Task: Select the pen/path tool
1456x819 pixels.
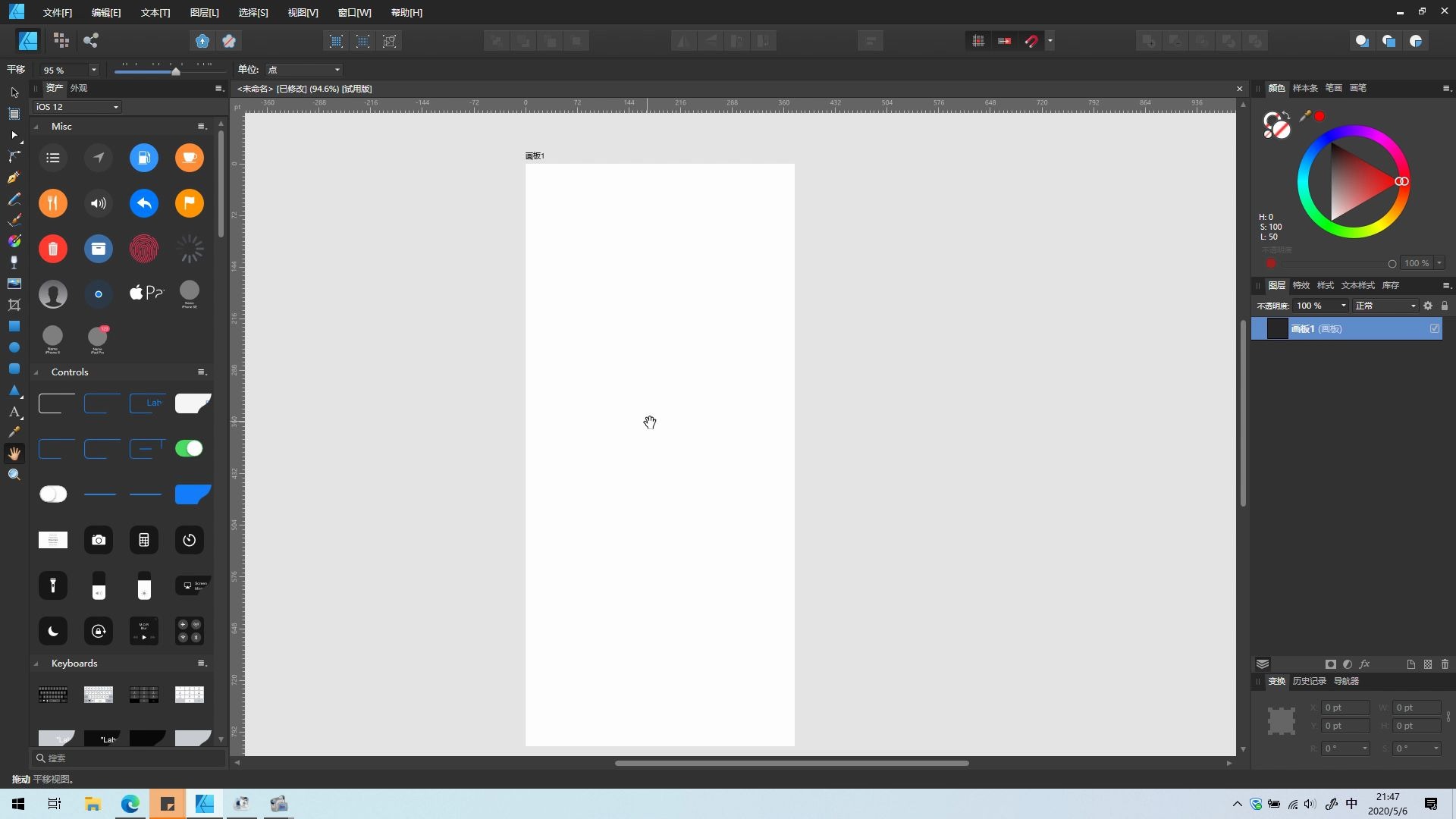Action: click(14, 177)
